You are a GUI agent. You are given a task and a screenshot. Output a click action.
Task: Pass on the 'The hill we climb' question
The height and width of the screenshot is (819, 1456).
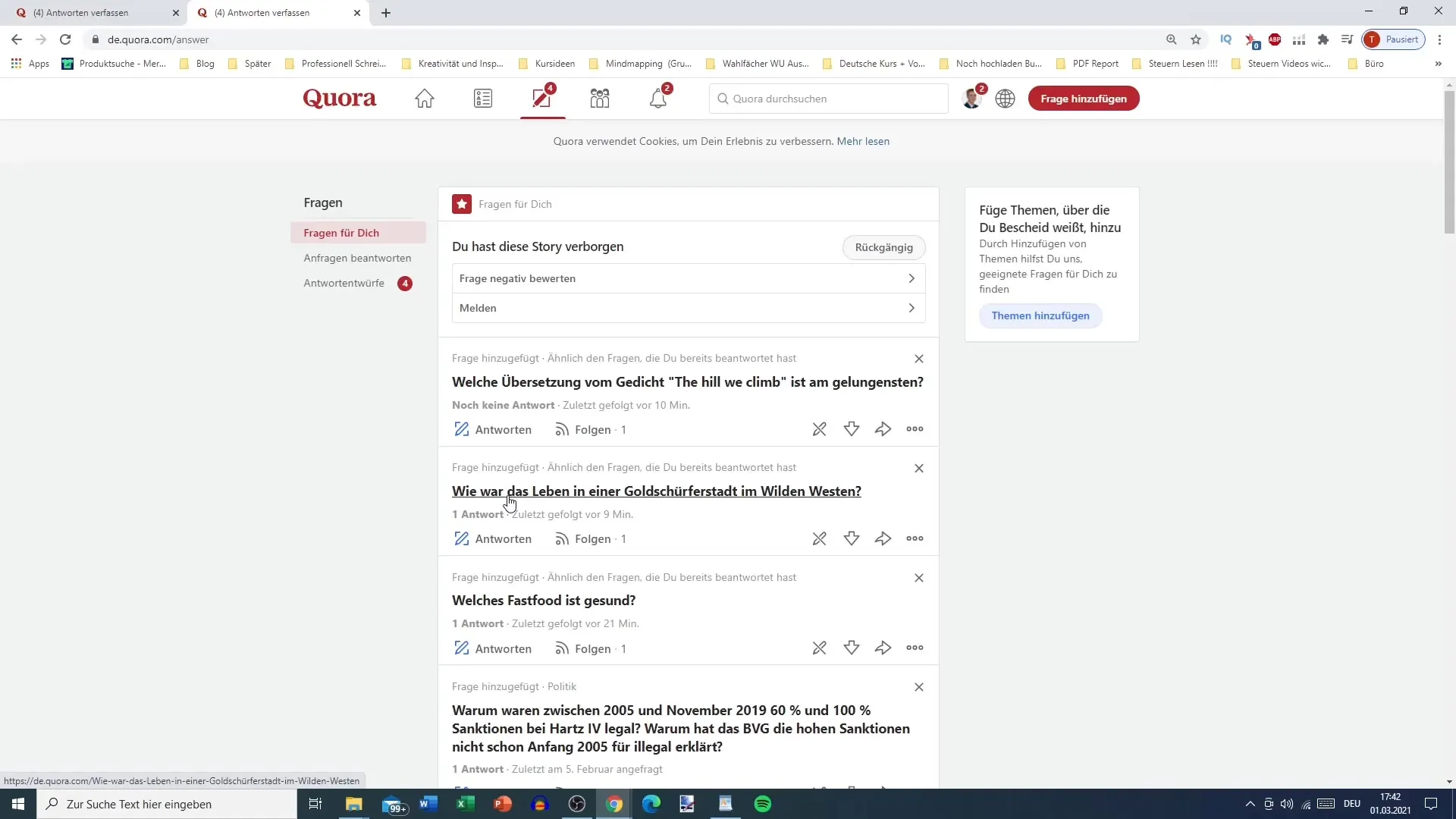point(820,429)
